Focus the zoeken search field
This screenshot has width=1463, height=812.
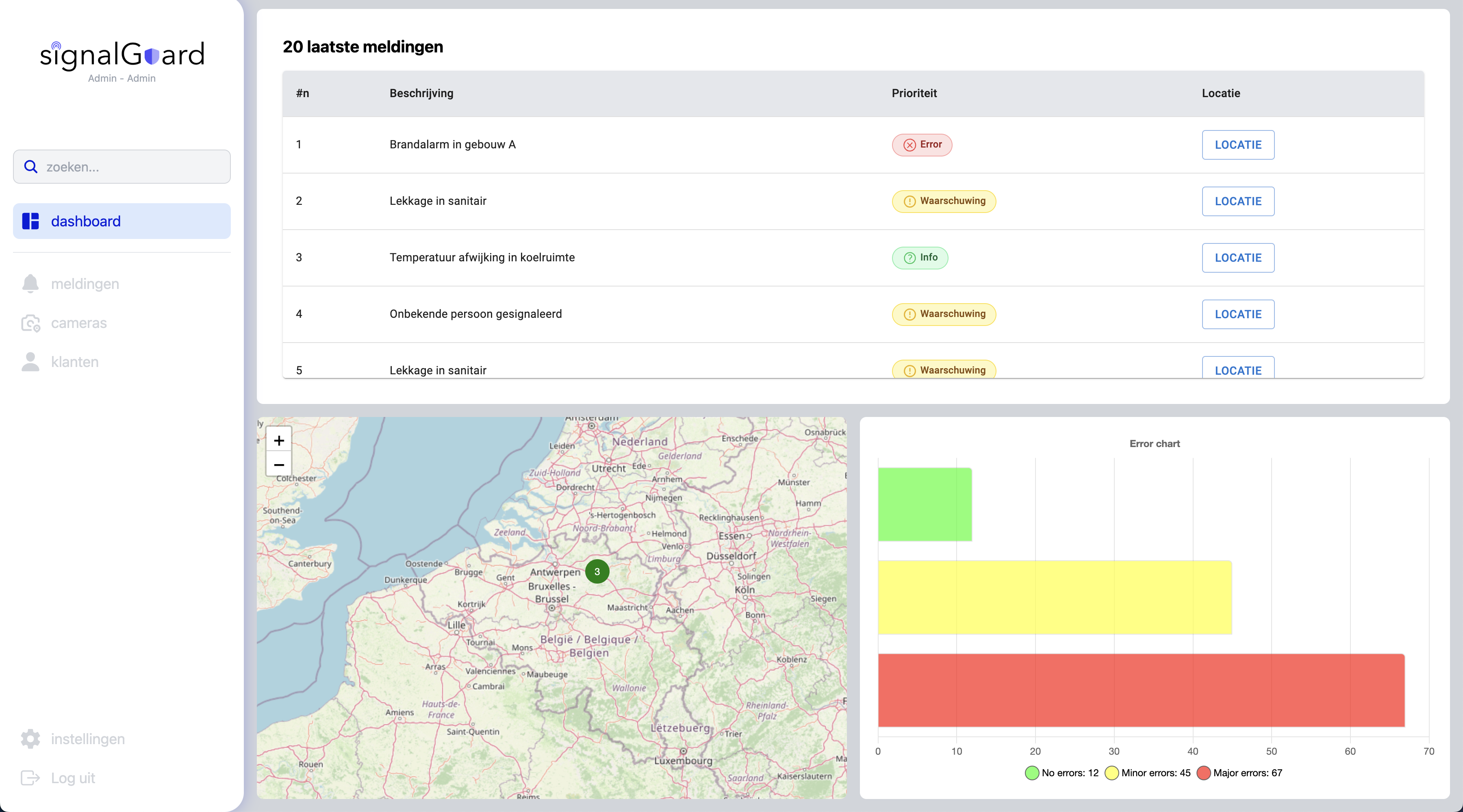122,166
